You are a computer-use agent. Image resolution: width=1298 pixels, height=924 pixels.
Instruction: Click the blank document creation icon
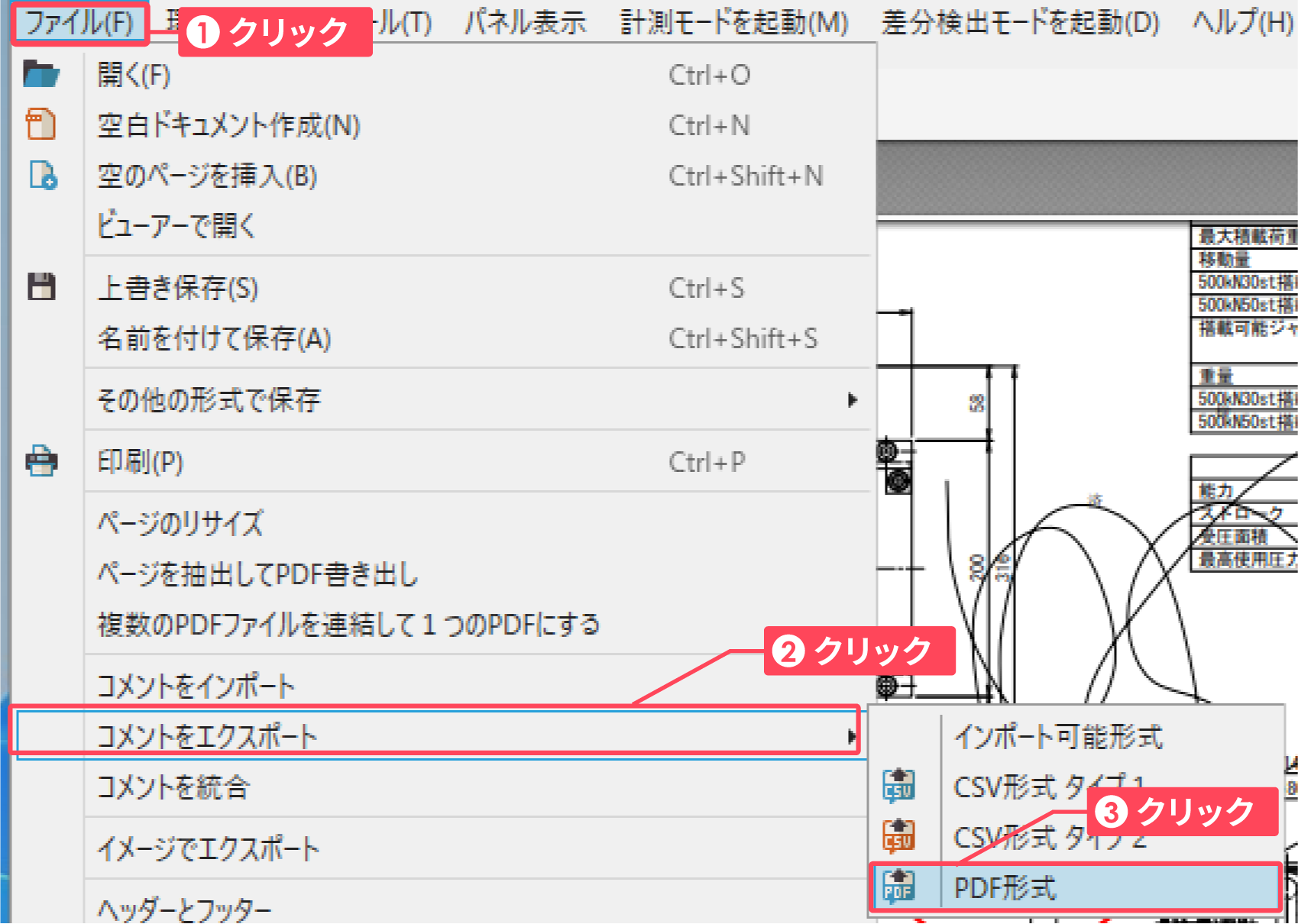[41, 124]
